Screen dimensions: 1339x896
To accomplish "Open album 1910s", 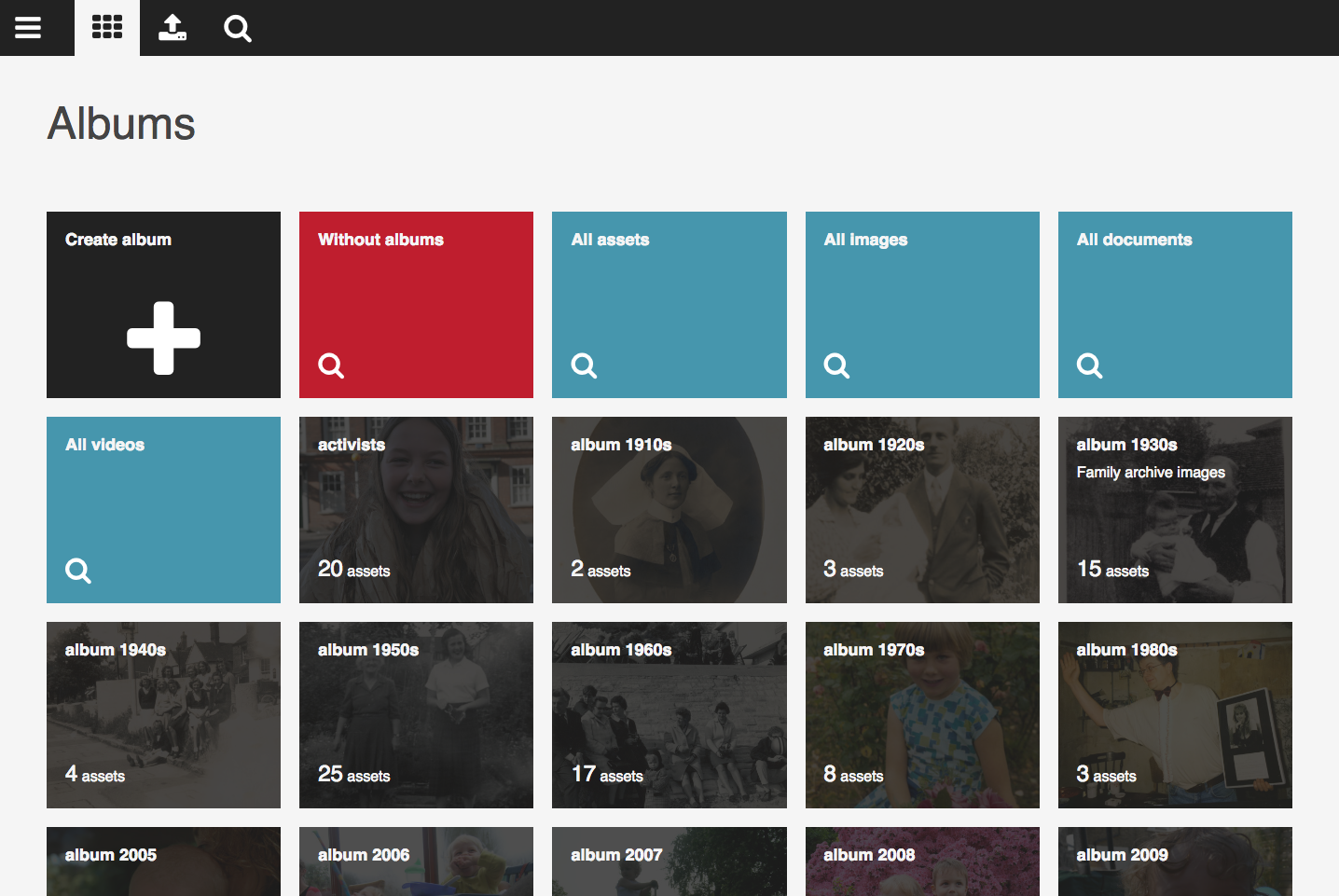I will pyautogui.click(x=669, y=510).
